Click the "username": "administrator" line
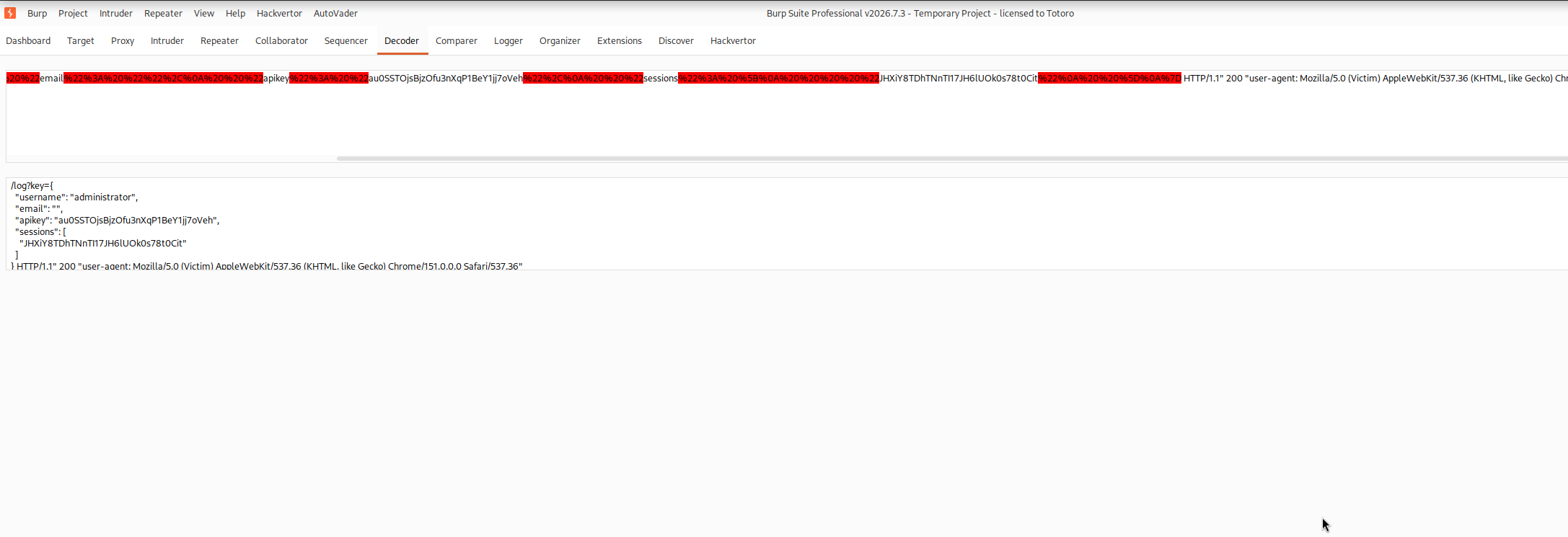The image size is (1568, 537). [x=76, y=197]
